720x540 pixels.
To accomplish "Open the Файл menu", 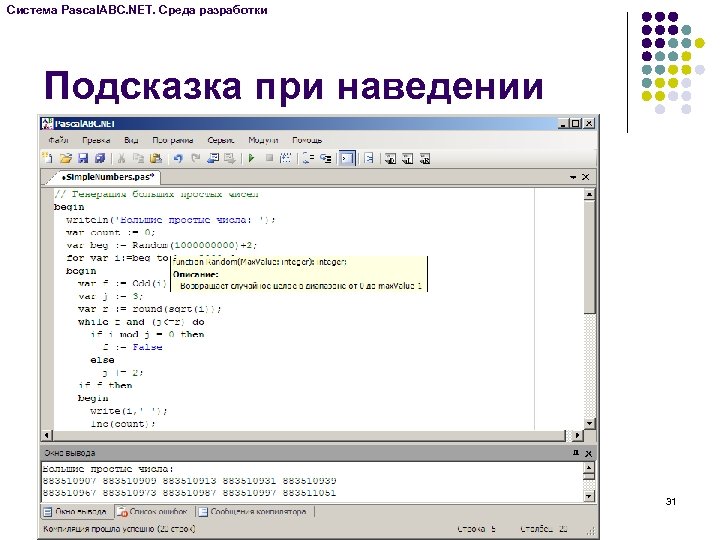I will (x=58, y=140).
